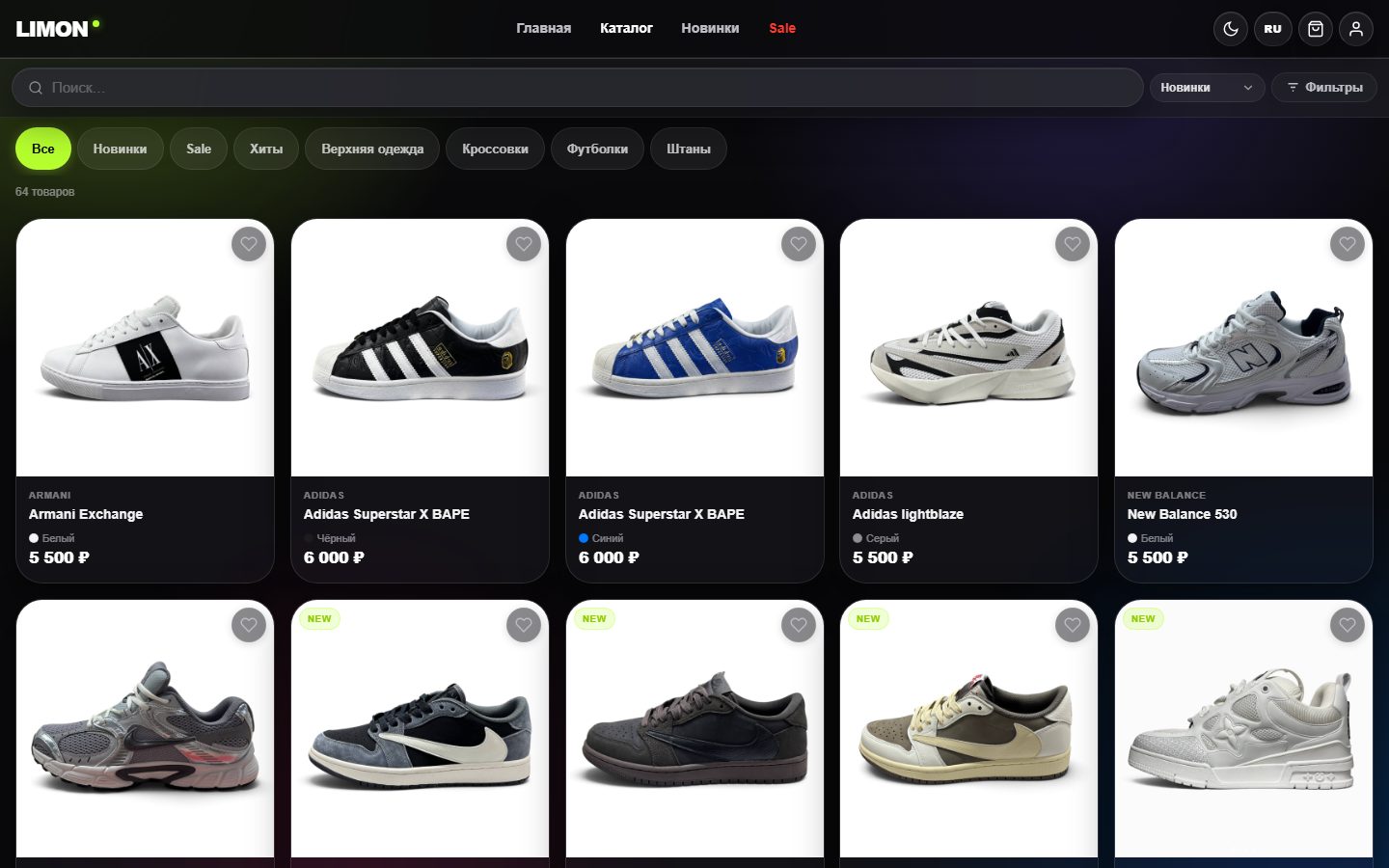Image resolution: width=1389 pixels, height=868 pixels.
Task: Heart the brown and cream Nike sneaker
Action: pos(1073,625)
